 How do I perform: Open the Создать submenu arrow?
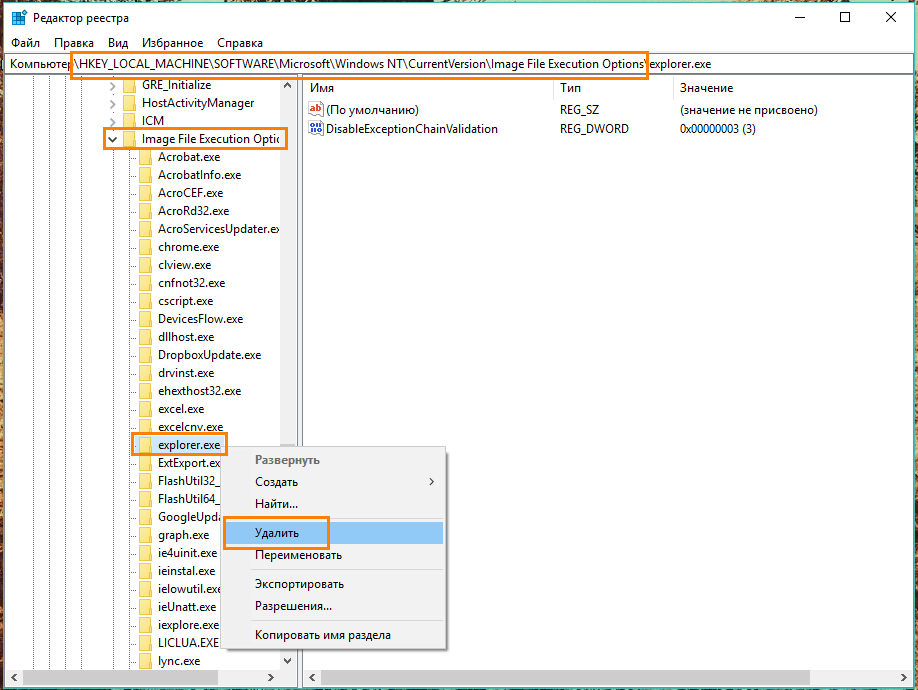[431, 482]
